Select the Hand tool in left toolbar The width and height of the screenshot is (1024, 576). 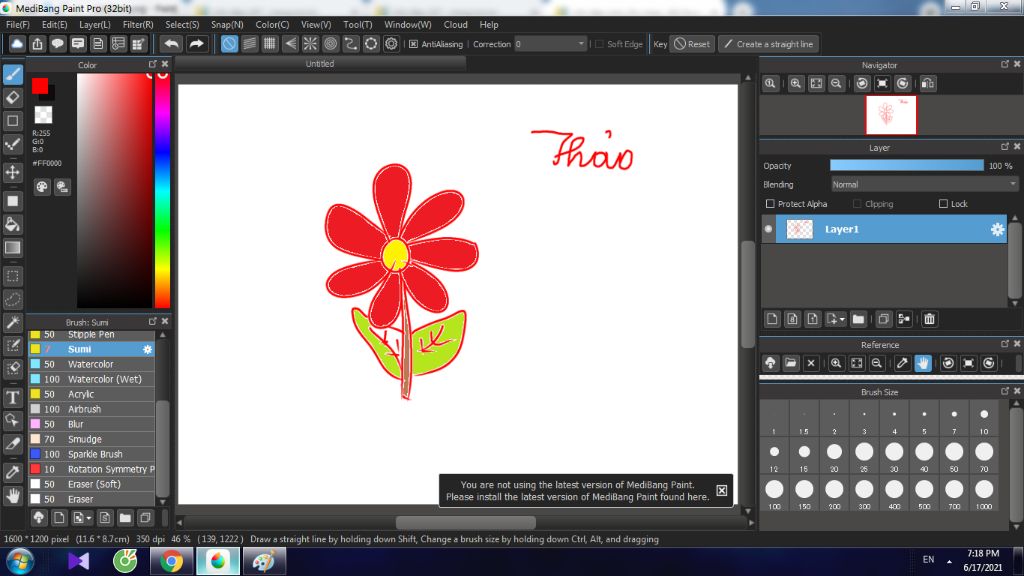click(x=12, y=496)
